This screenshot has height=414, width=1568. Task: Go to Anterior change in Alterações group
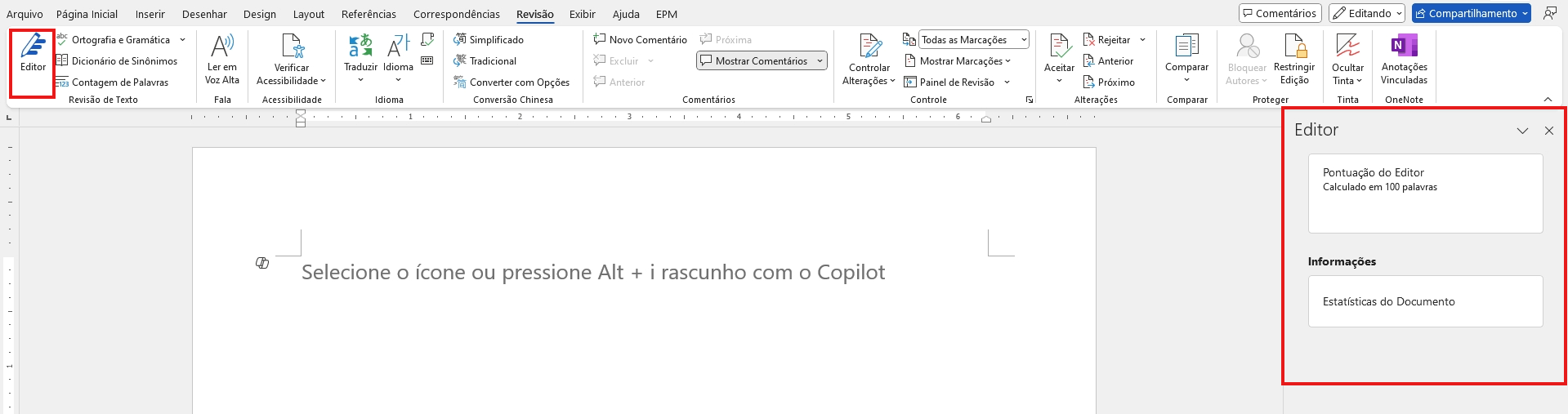click(x=1108, y=60)
